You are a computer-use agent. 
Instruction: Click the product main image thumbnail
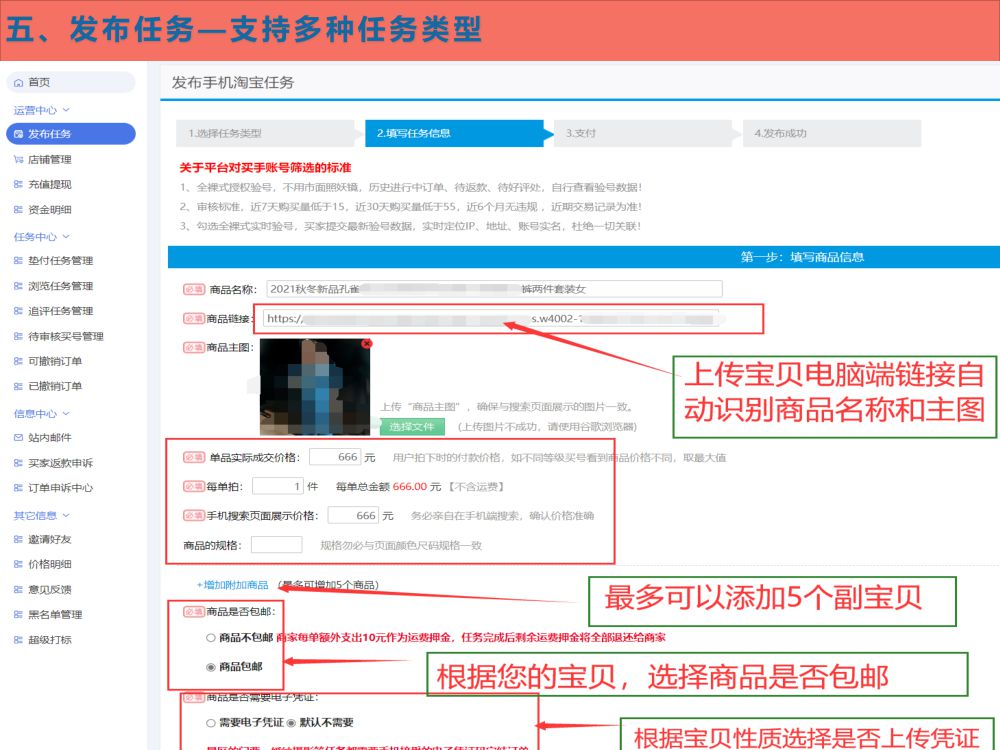pyautogui.click(x=315, y=387)
